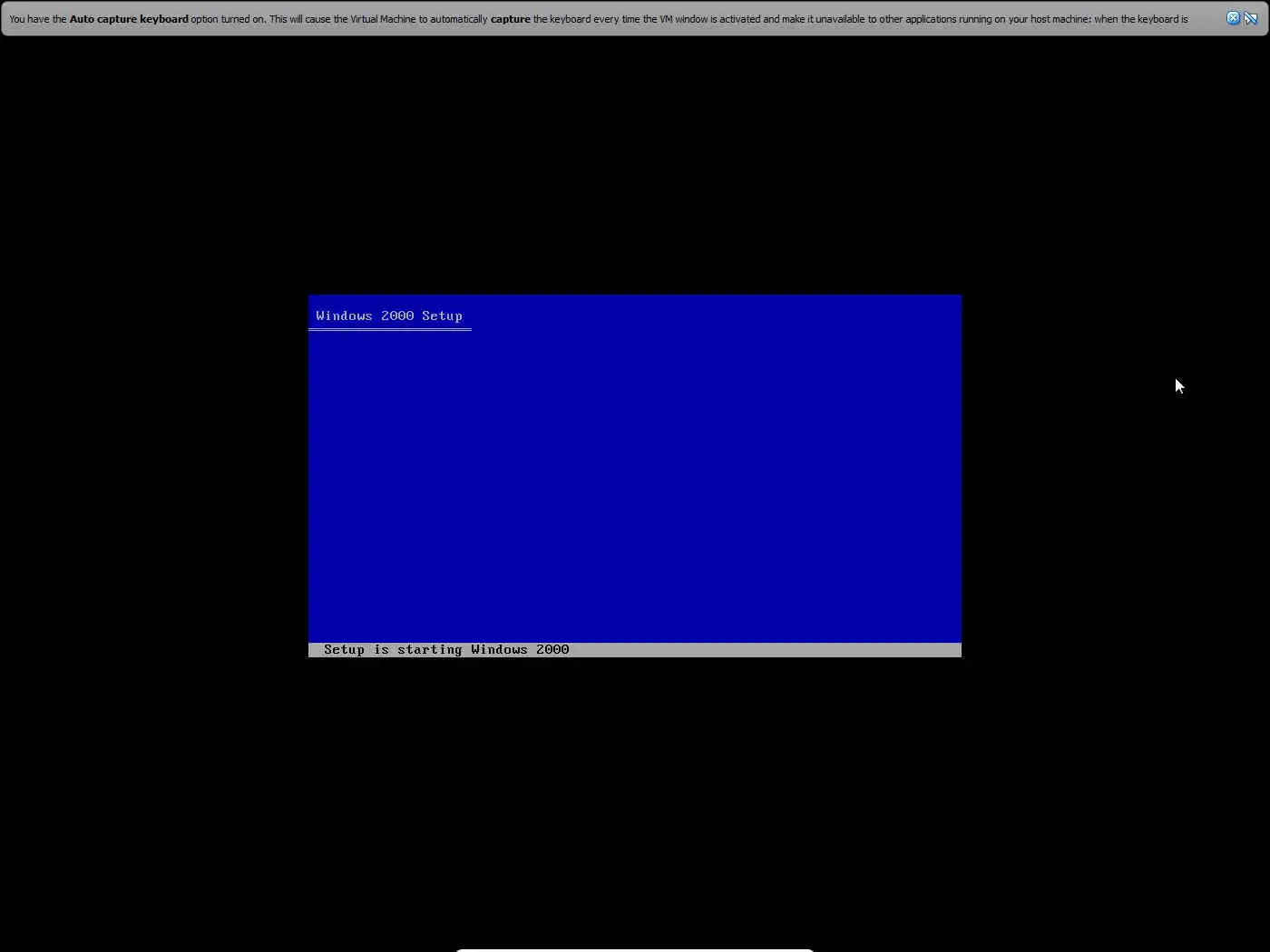This screenshot has height=952, width=1270.
Task: Click the do-not-show-again message icon
Action: tap(1251, 18)
